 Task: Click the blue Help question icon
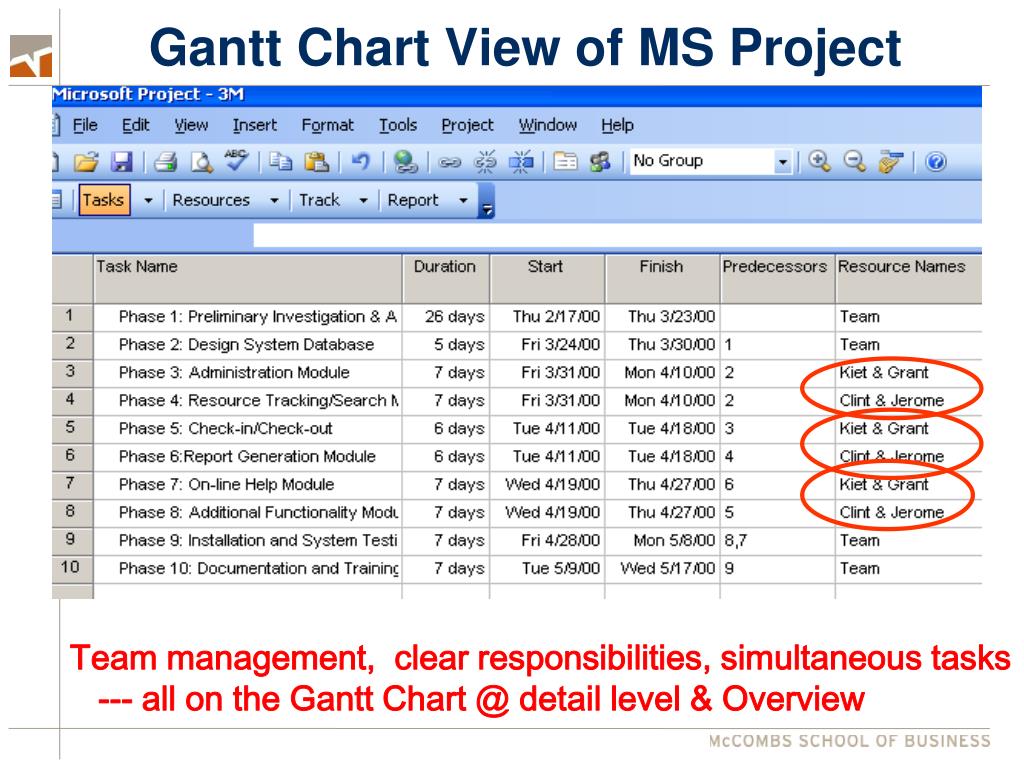tap(936, 161)
